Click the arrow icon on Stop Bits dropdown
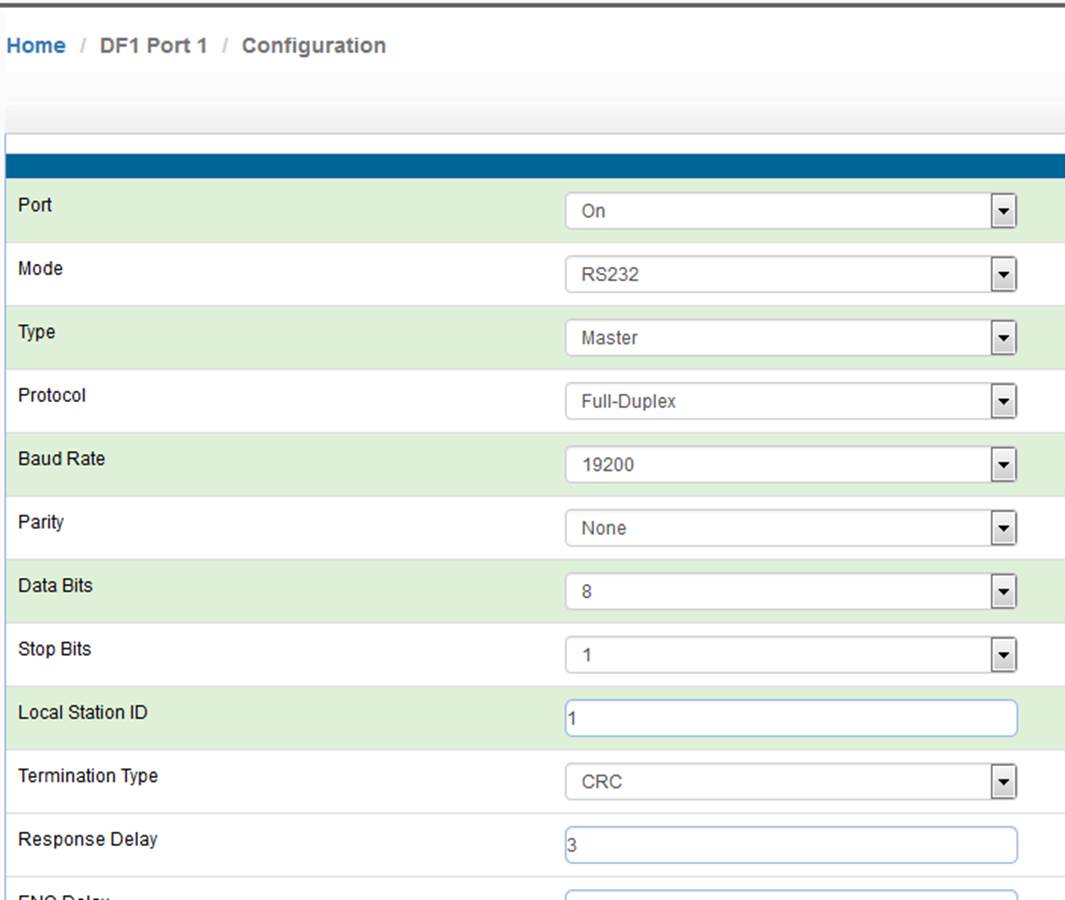 click(1003, 655)
